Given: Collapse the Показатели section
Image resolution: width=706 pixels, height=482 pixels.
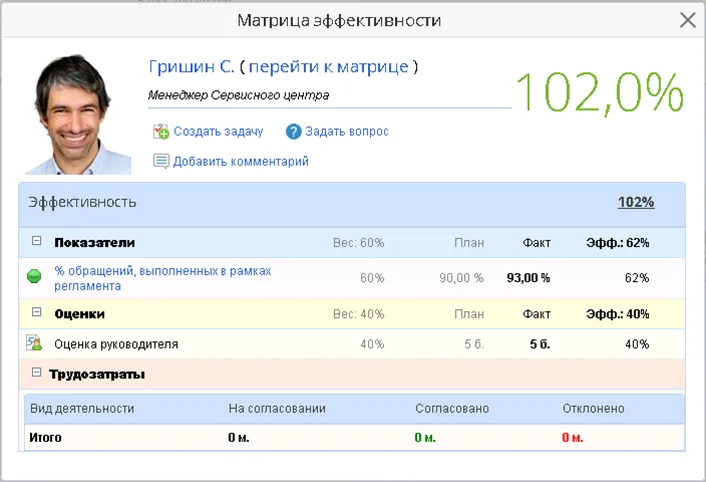Looking at the screenshot, I should click(x=36, y=241).
